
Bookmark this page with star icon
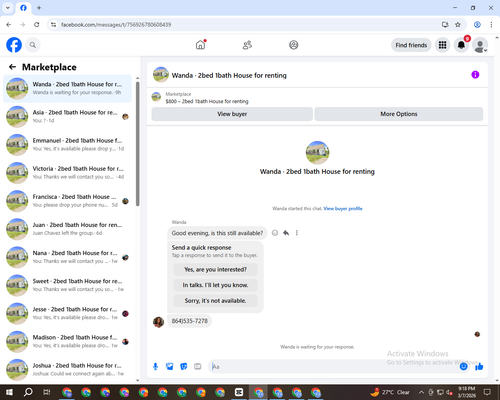point(458,25)
